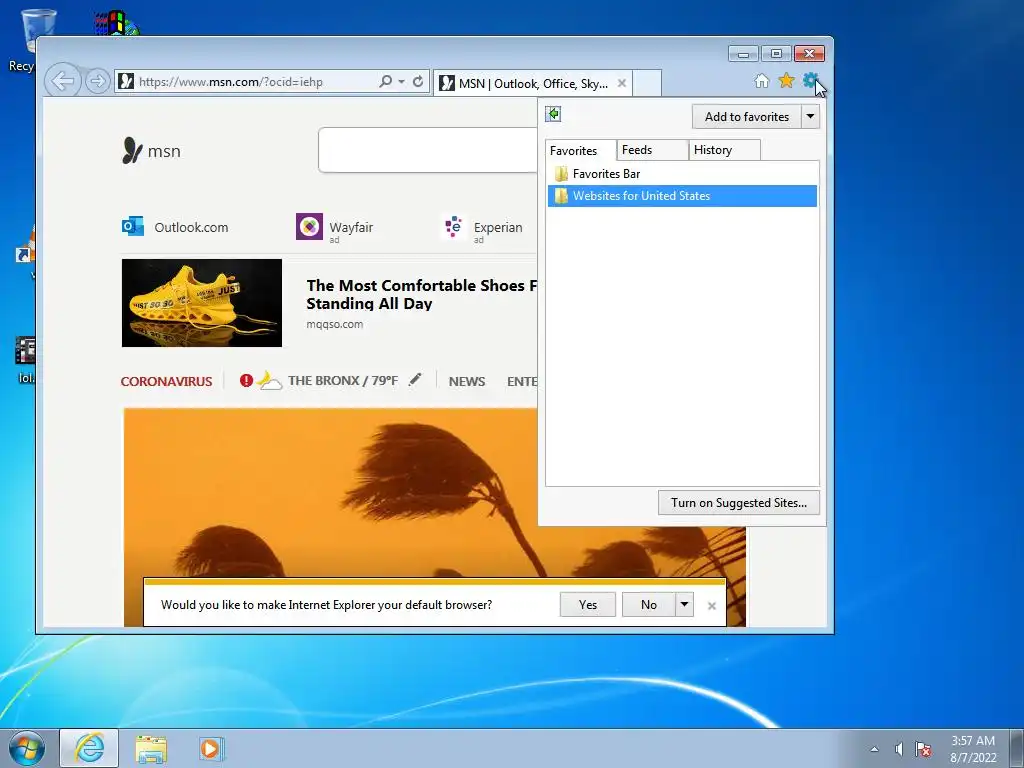
Task: Expand Add to favorites dropdown arrow
Action: (810, 117)
